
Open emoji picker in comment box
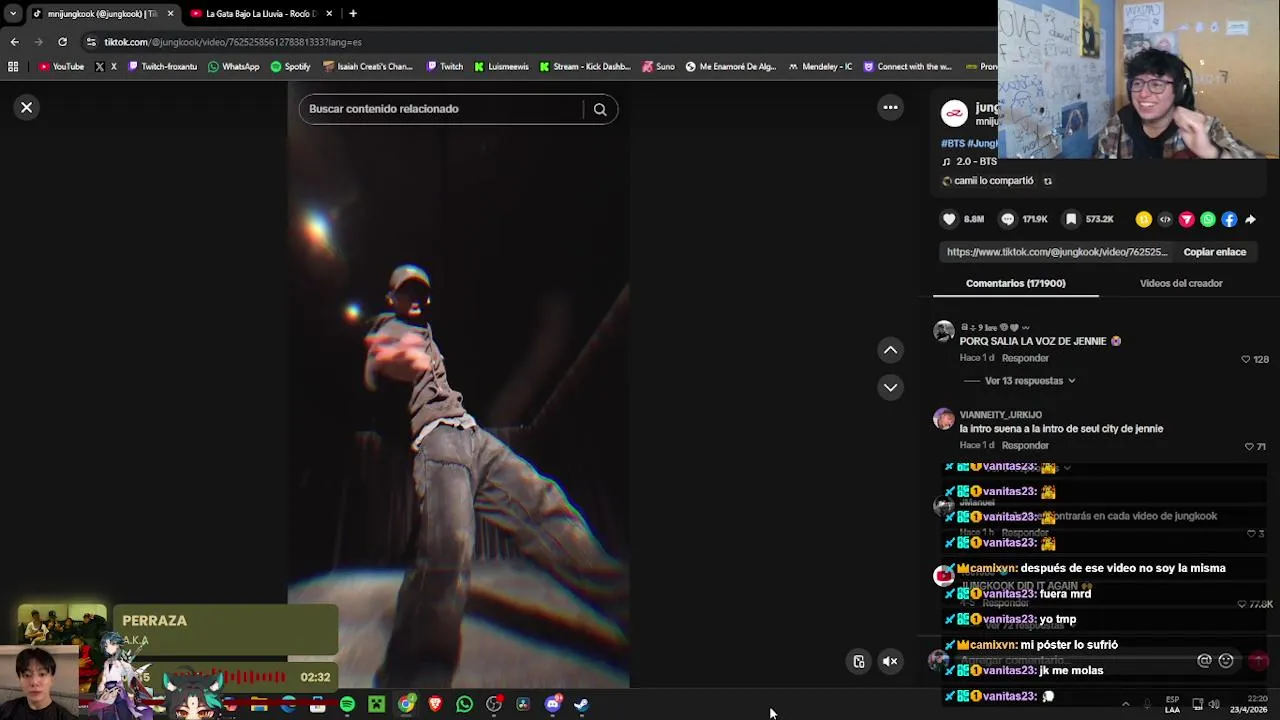1226,661
